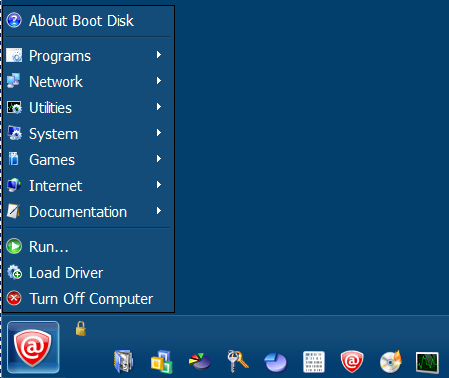The image size is (449, 378).
Task: Click the Load Driver gear-plus icon
Action: pyautogui.click(x=15, y=272)
